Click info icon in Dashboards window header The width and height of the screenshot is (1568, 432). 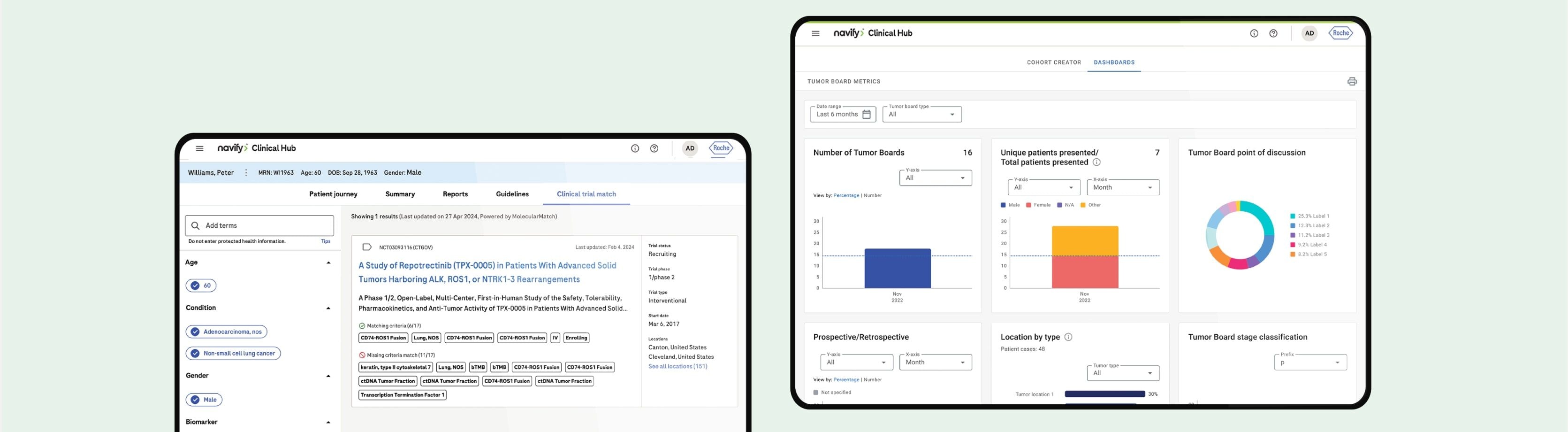[x=1254, y=33]
